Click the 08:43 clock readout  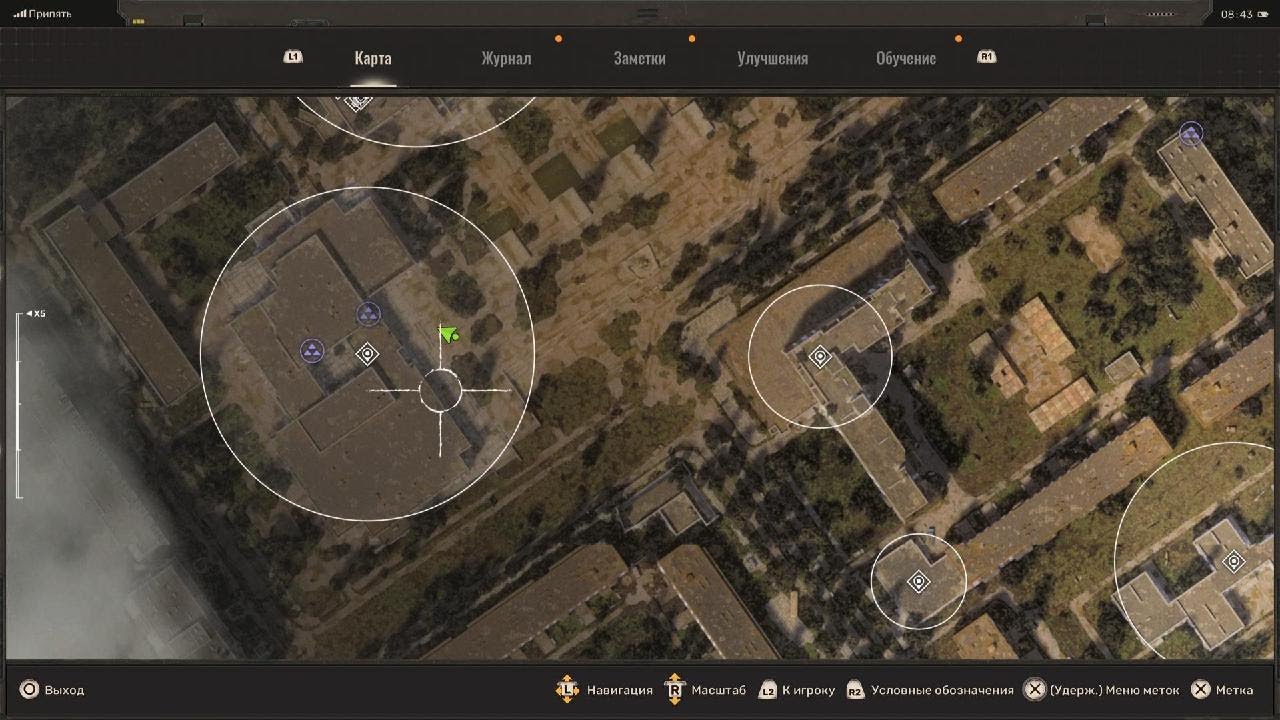point(1237,14)
